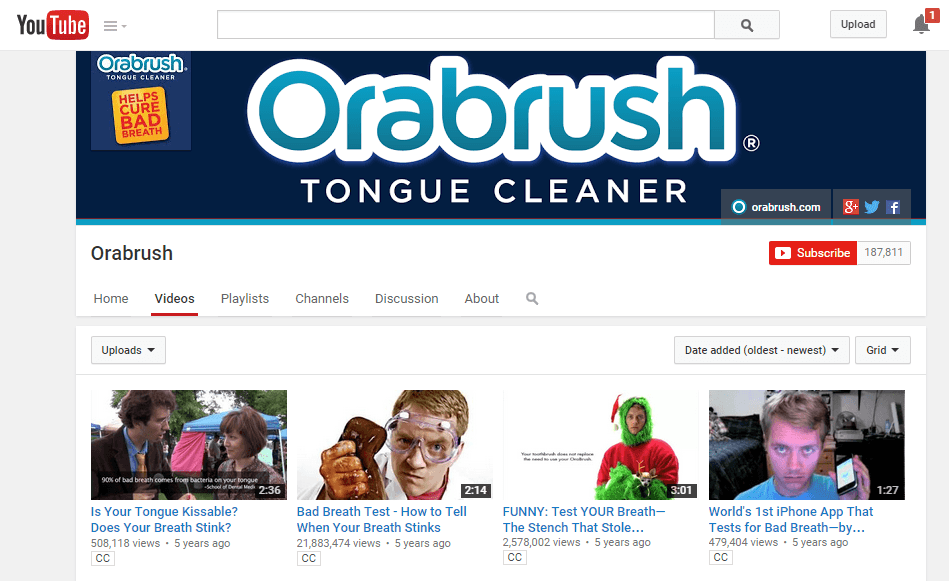View the About tab
This screenshot has height=581, width=949.
tap(482, 299)
